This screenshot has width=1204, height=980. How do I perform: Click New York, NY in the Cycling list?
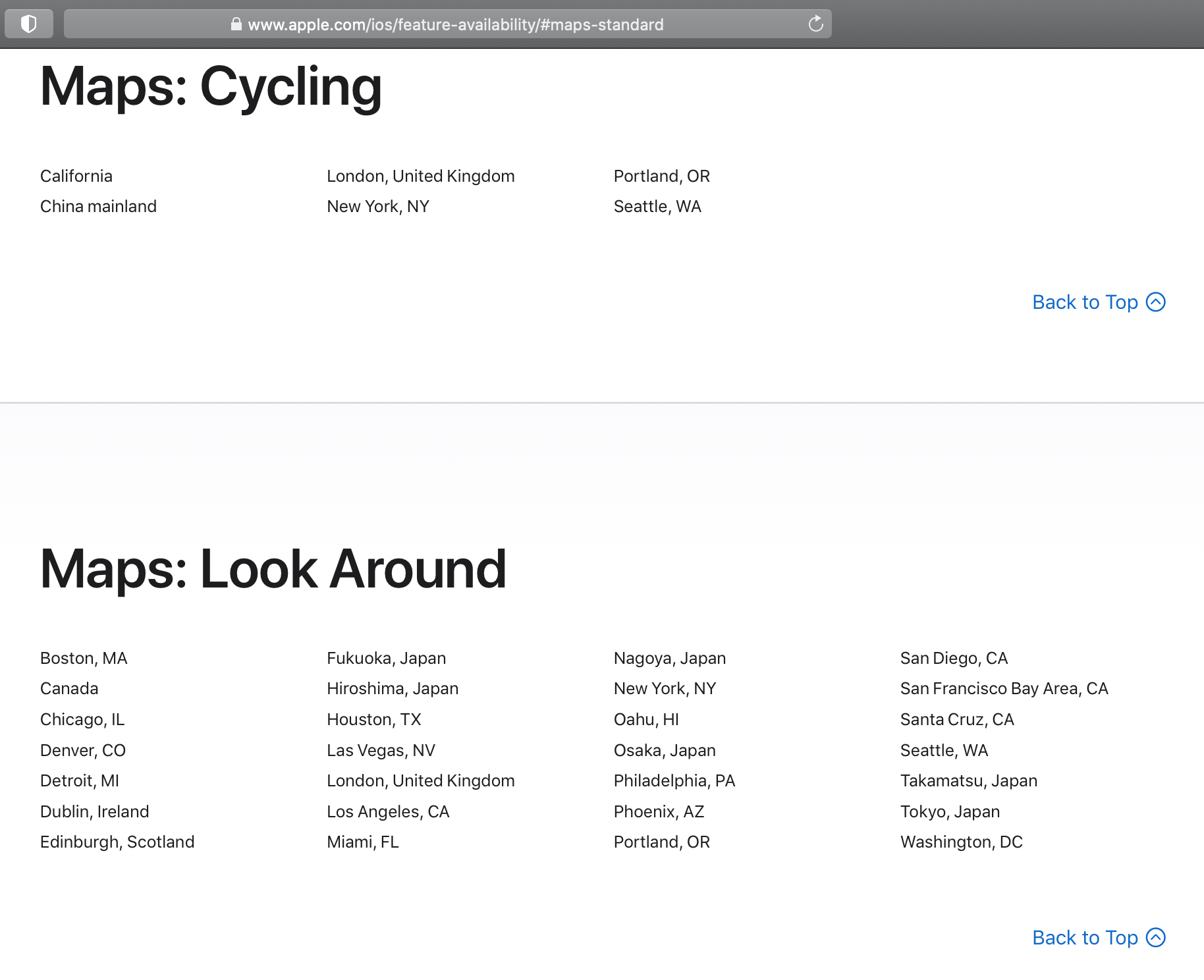click(x=378, y=207)
